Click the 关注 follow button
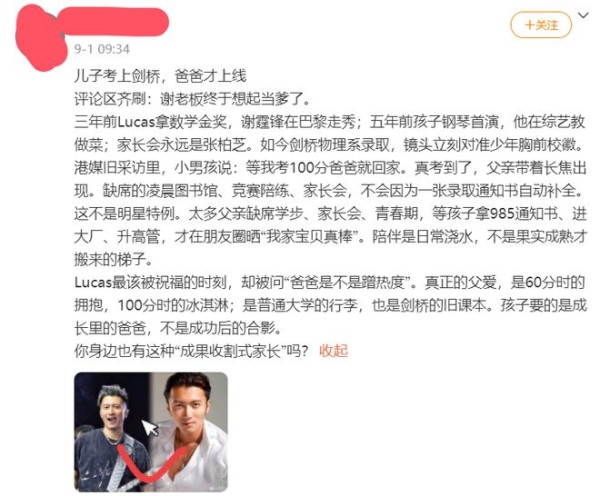The image size is (600, 496). pyautogui.click(x=541, y=25)
